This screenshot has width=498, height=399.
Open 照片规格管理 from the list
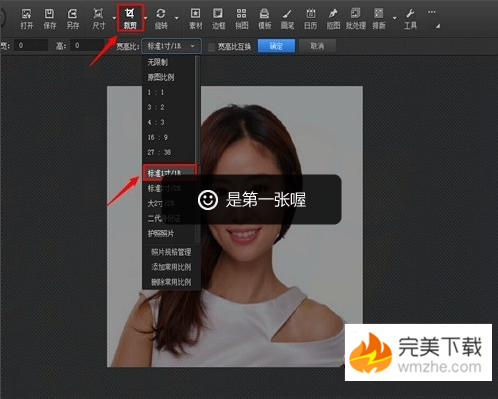click(171, 252)
